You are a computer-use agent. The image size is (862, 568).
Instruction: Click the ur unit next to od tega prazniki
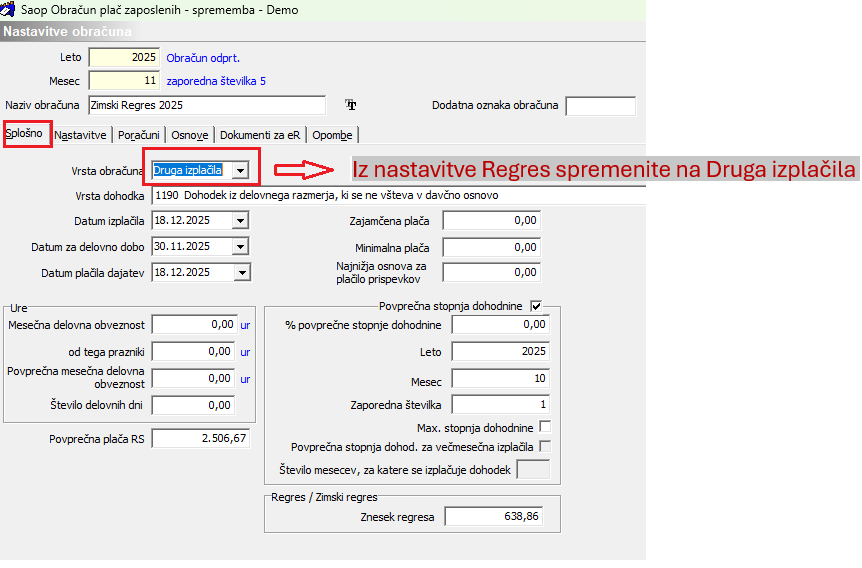point(245,352)
